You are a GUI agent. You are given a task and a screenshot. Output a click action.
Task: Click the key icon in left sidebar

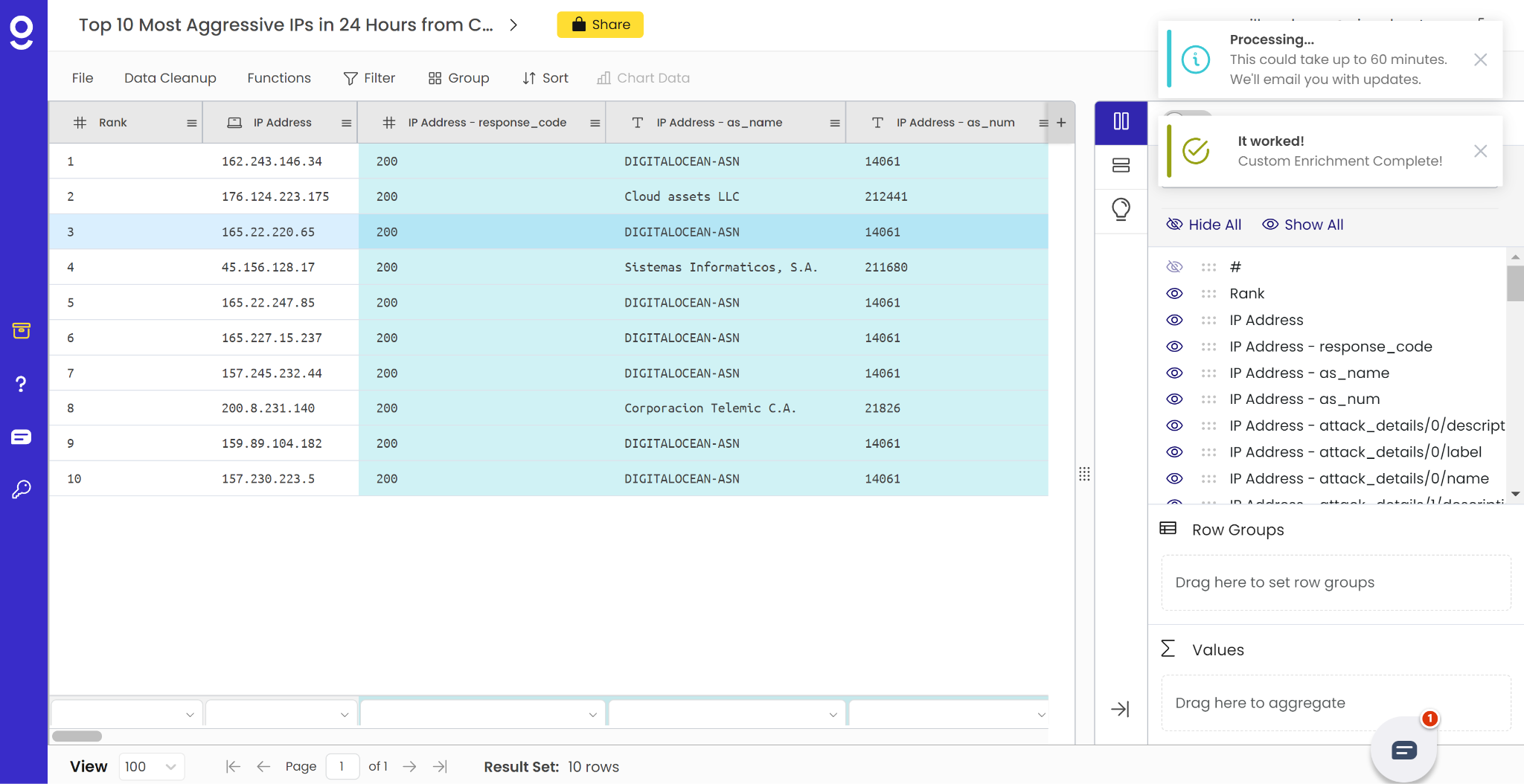(x=21, y=489)
